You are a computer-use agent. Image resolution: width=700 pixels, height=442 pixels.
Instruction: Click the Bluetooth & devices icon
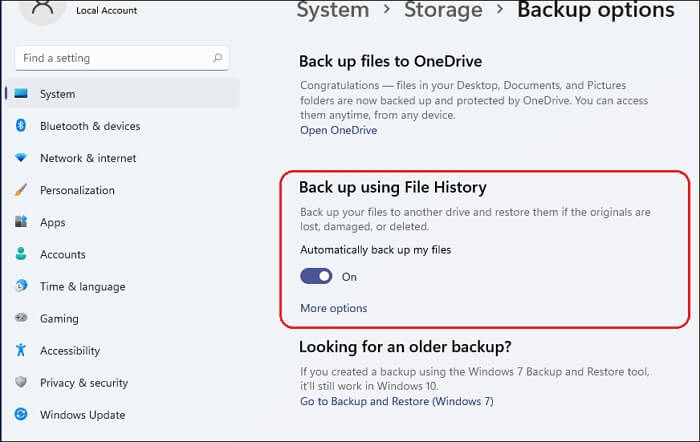[x=21, y=126]
